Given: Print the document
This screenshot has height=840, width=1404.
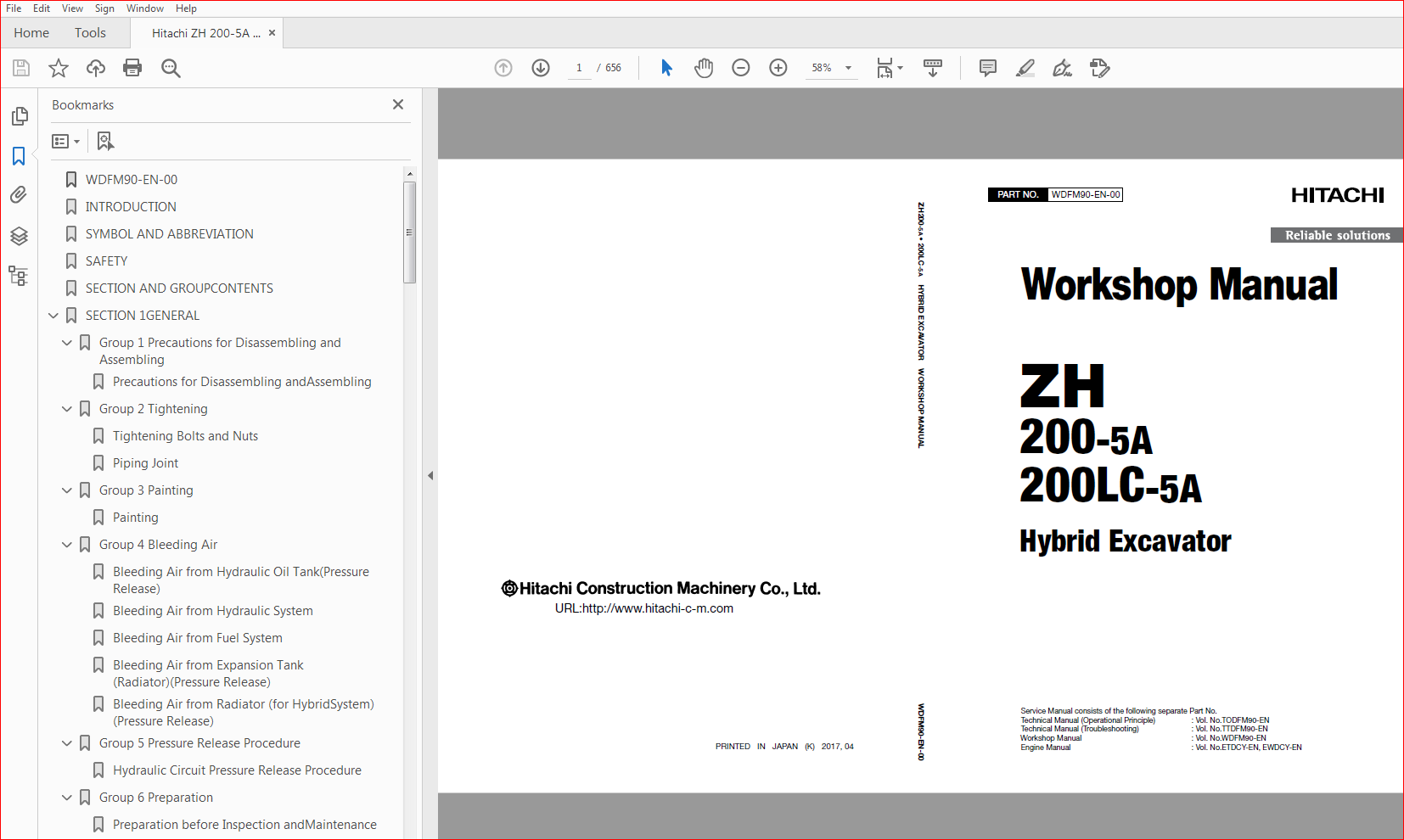Looking at the screenshot, I should point(132,68).
